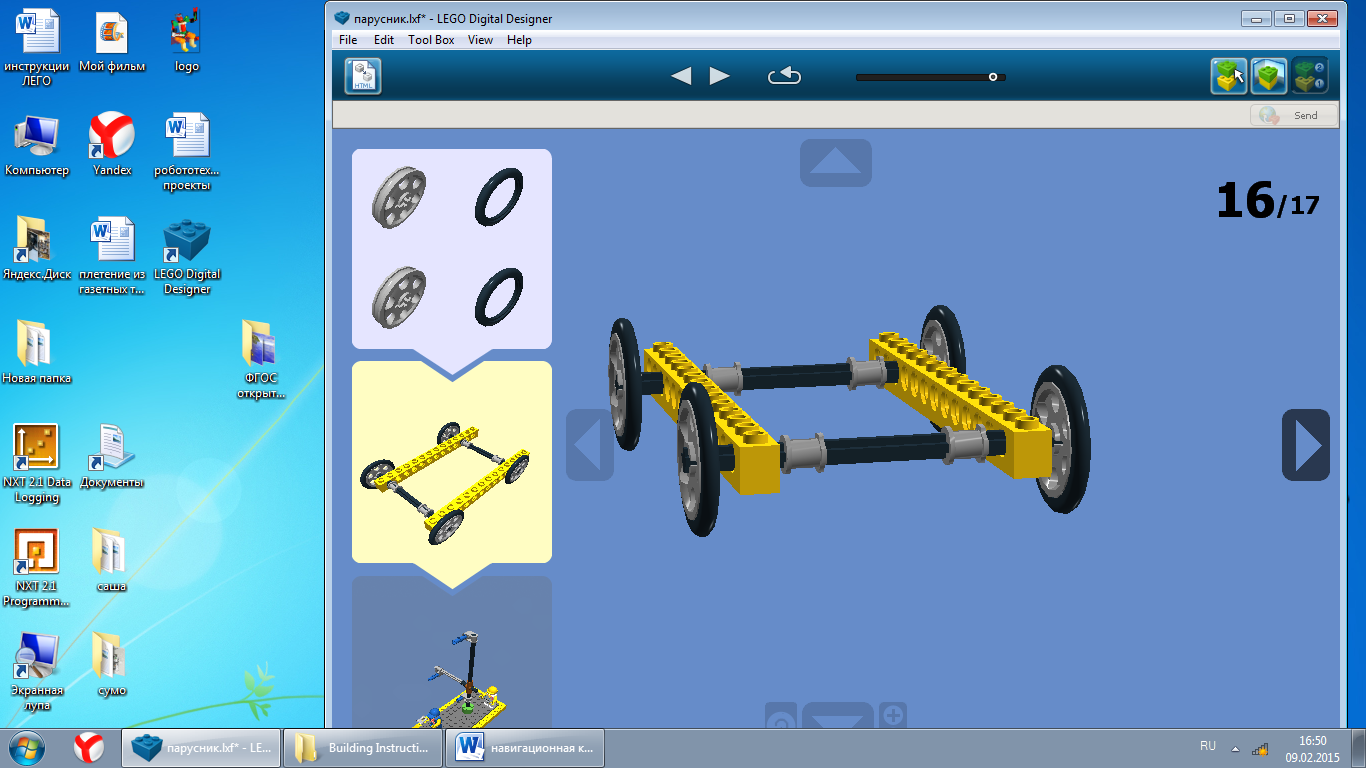
Task: Open саша folder on desktop
Action: coord(112,560)
